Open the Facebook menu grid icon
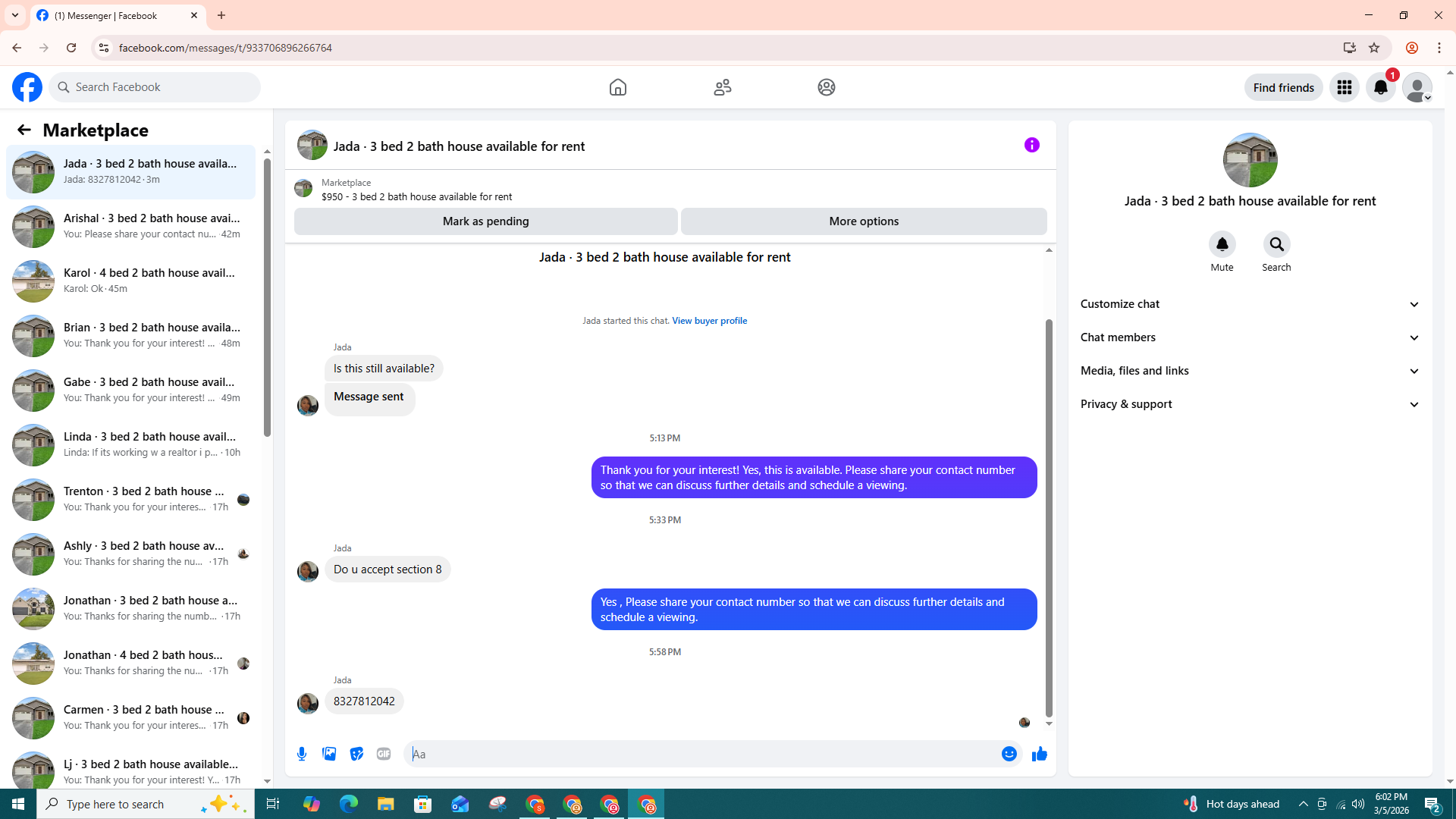This screenshot has height=819, width=1456. (1344, 87)
